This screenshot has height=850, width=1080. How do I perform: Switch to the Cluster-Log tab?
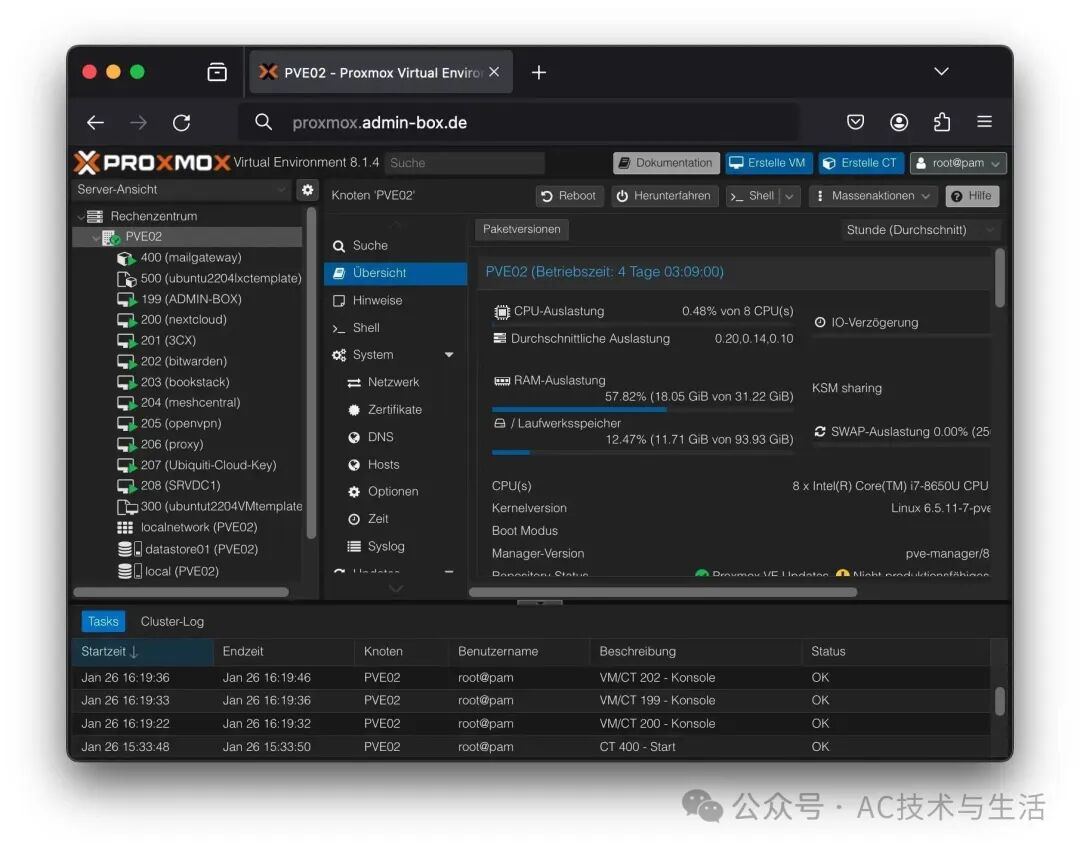[172, 621]
